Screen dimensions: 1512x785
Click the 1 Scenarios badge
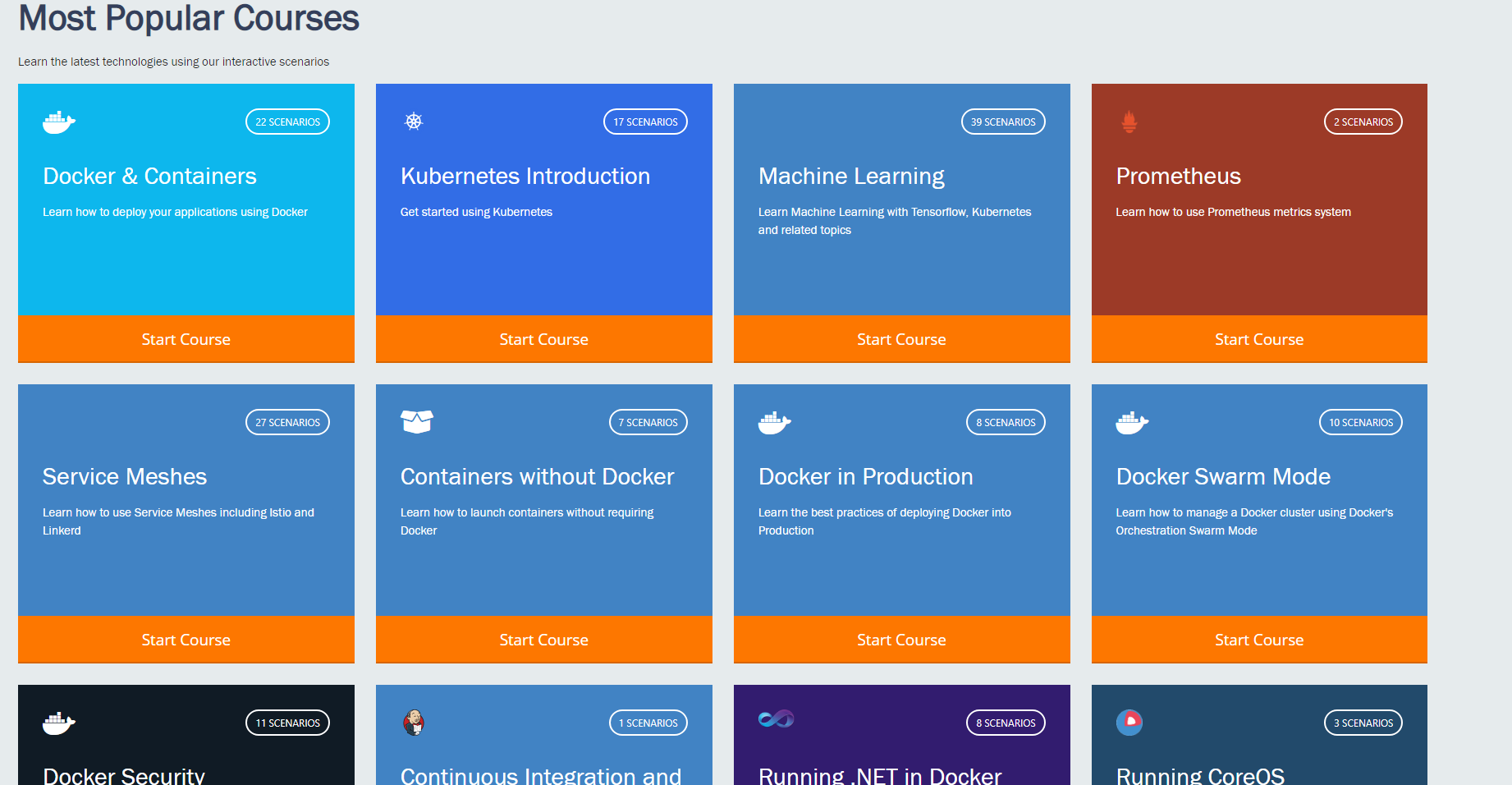[648, 723]
